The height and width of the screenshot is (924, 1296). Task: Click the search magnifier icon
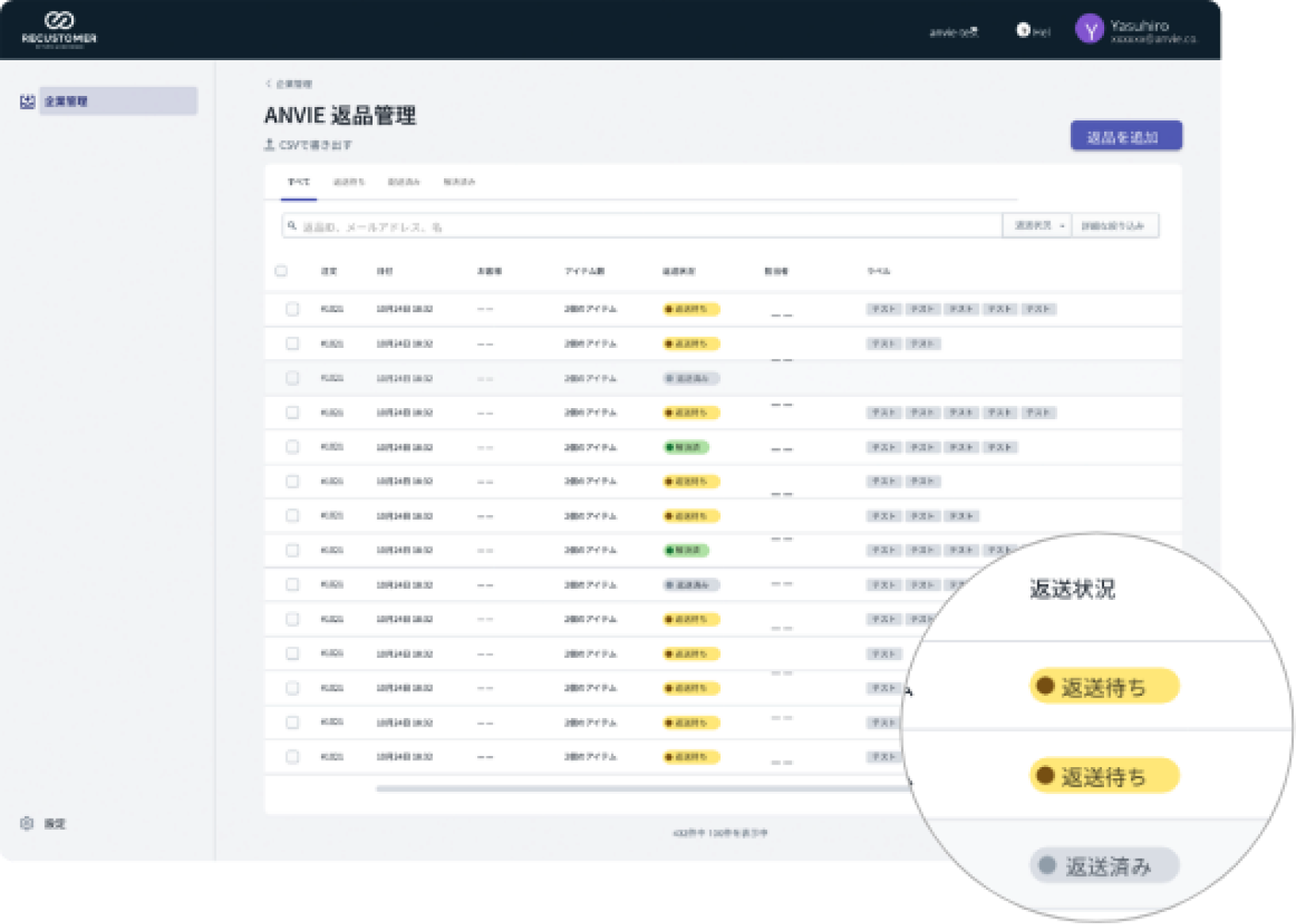[x=292, y=226]
